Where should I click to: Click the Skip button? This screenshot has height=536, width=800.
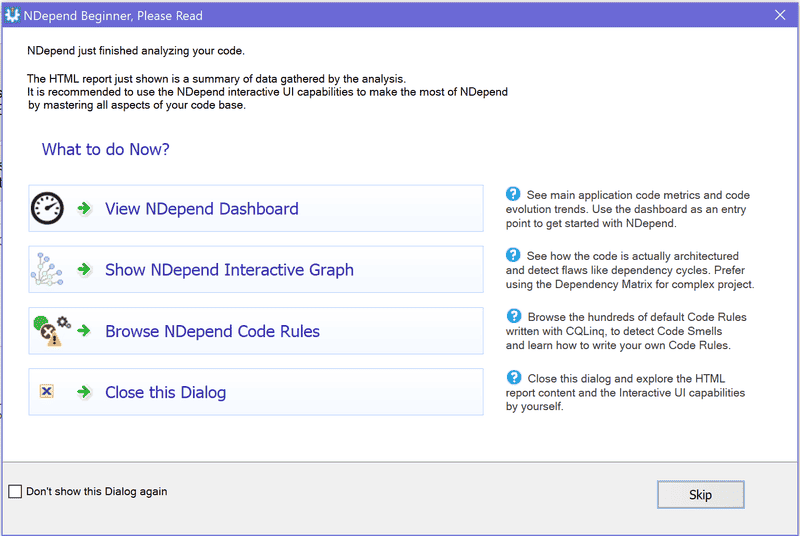tap(701, 495)
